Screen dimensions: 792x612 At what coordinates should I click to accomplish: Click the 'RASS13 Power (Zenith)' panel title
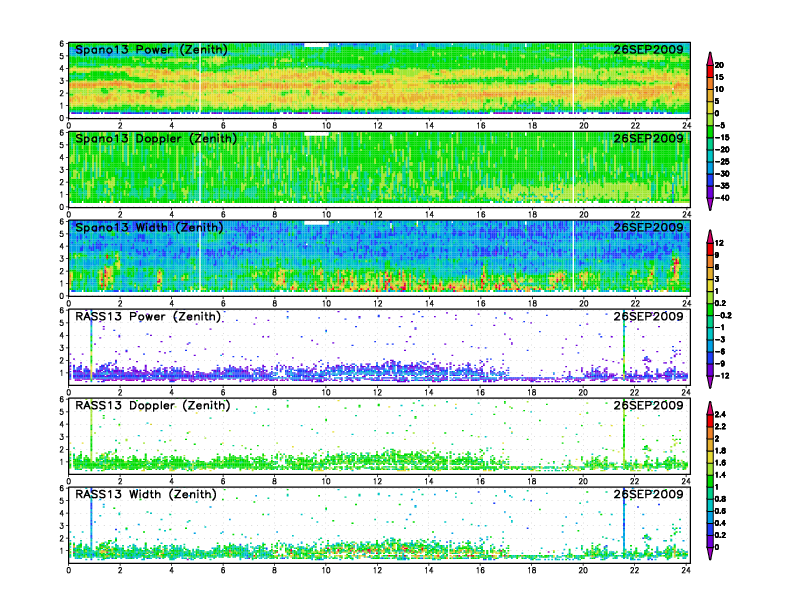[148, 317]
